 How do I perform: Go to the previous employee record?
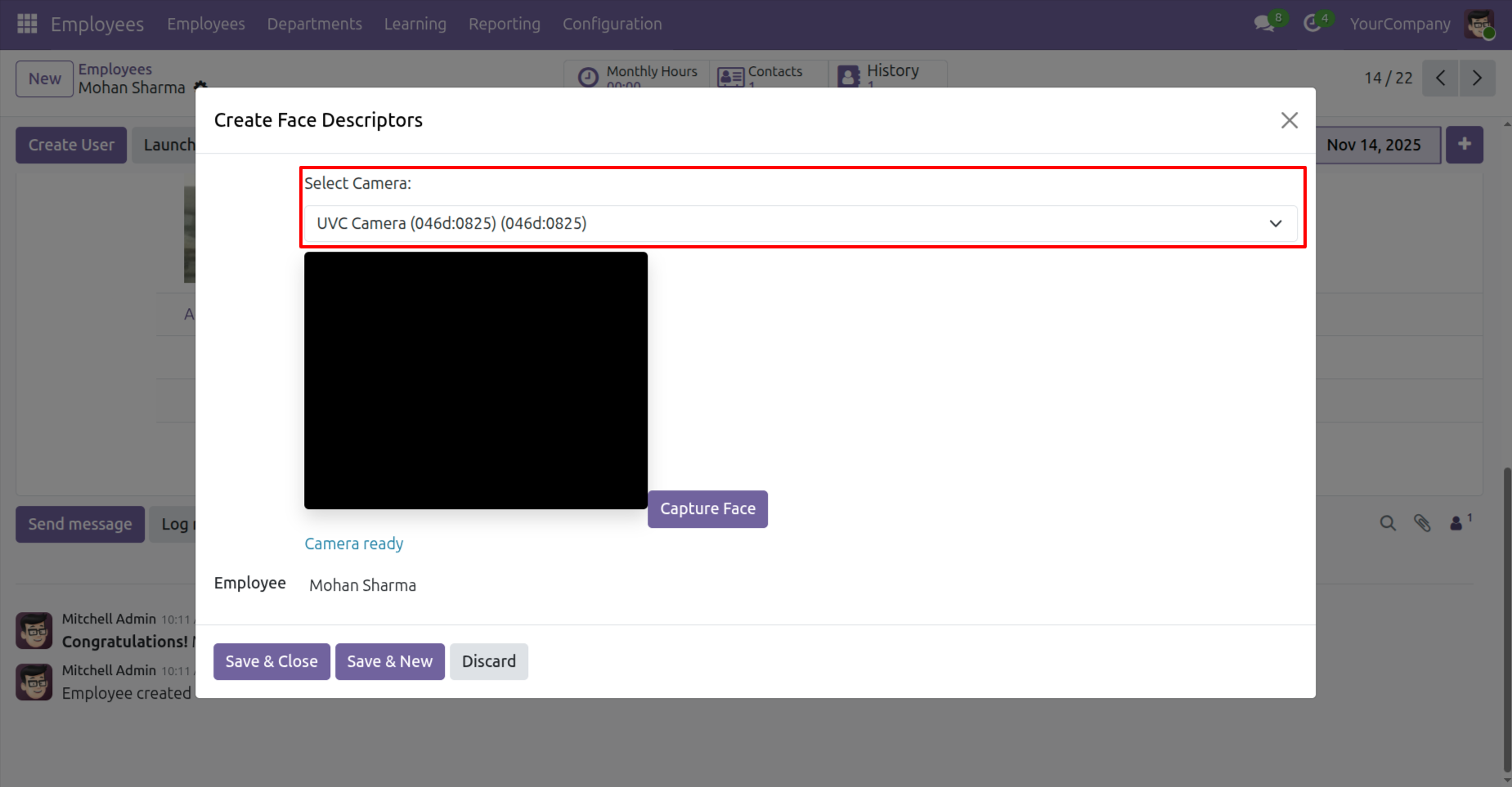pyautogui.click(x=1441, y=78)
